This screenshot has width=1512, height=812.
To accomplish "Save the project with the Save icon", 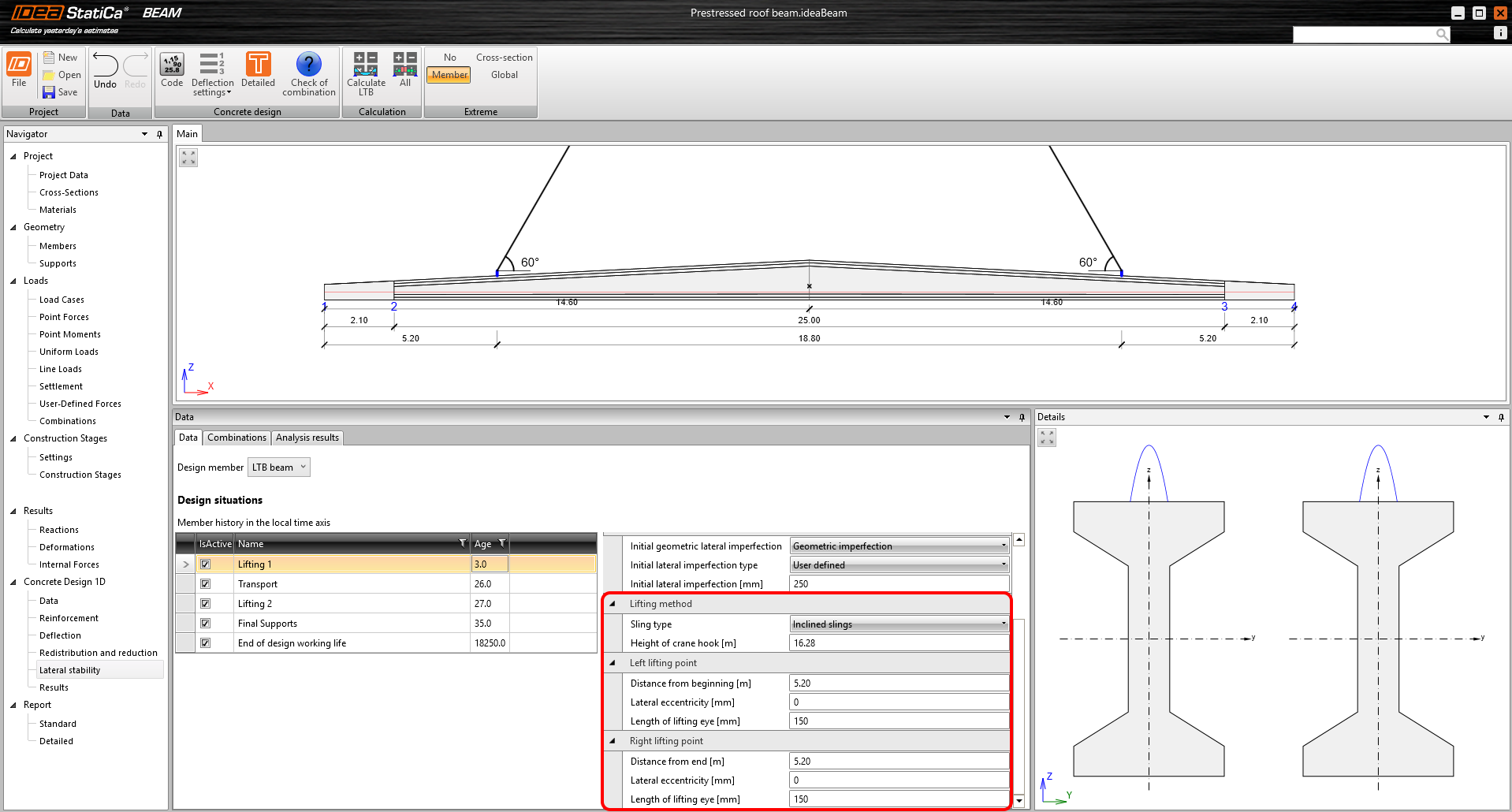I will tap(61, 91).
